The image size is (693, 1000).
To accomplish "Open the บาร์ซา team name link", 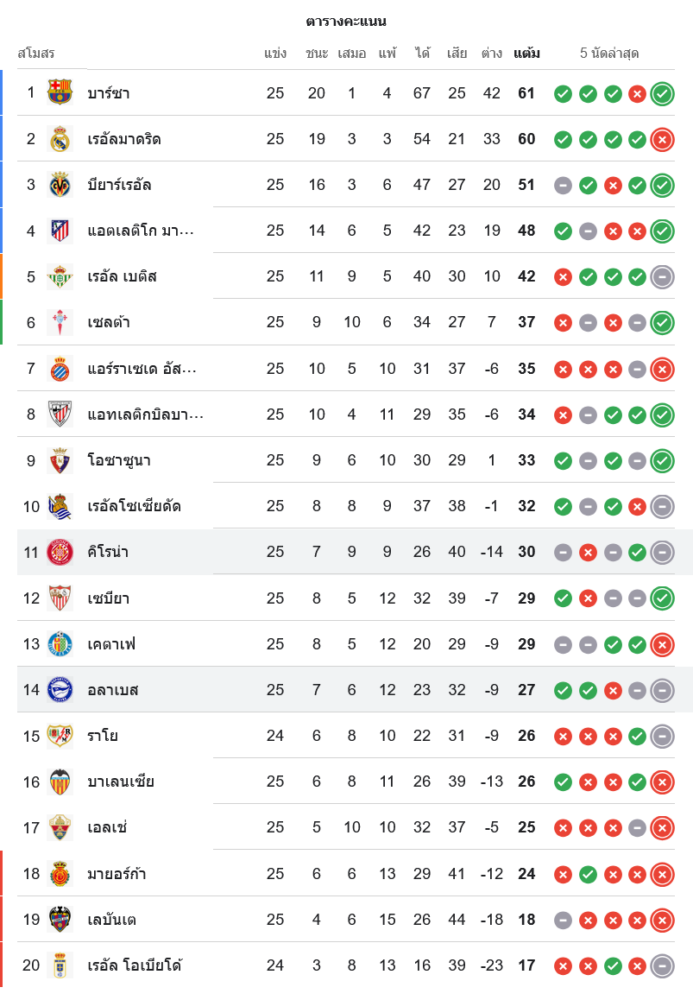I will coord(109,94).
